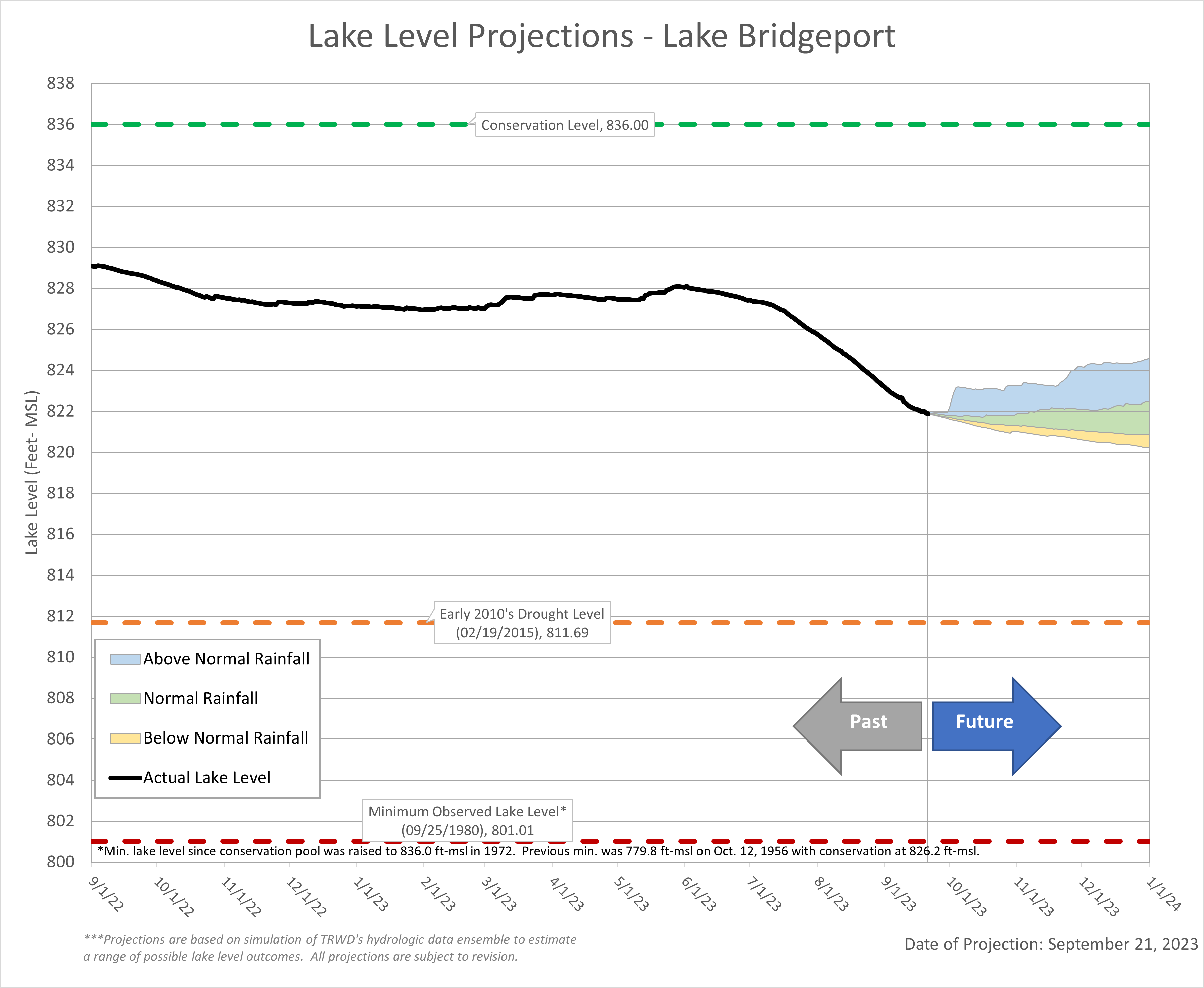Click the Early 2010's Drought Level callout
The width and height of the screenshot is (1204, 988).
[522, 623]
